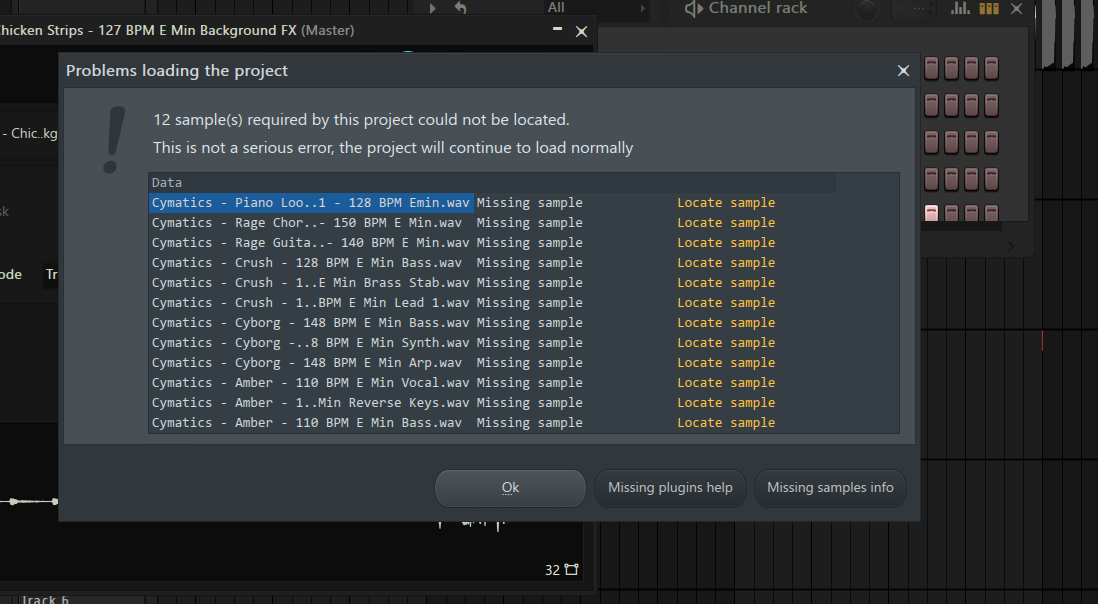This screenshot has height=604, width=1098.
Task: Open the Channel rack graph editor icon
Action: pyautogui.click(x=960, y=8)
